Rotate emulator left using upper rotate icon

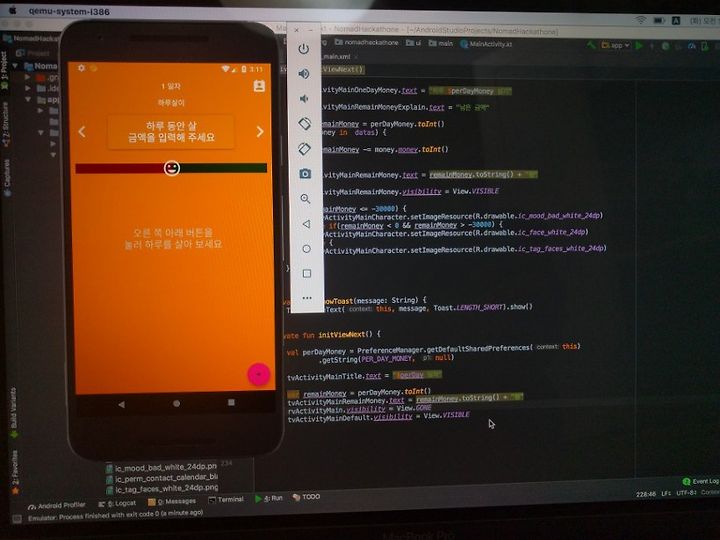point(304,124)
